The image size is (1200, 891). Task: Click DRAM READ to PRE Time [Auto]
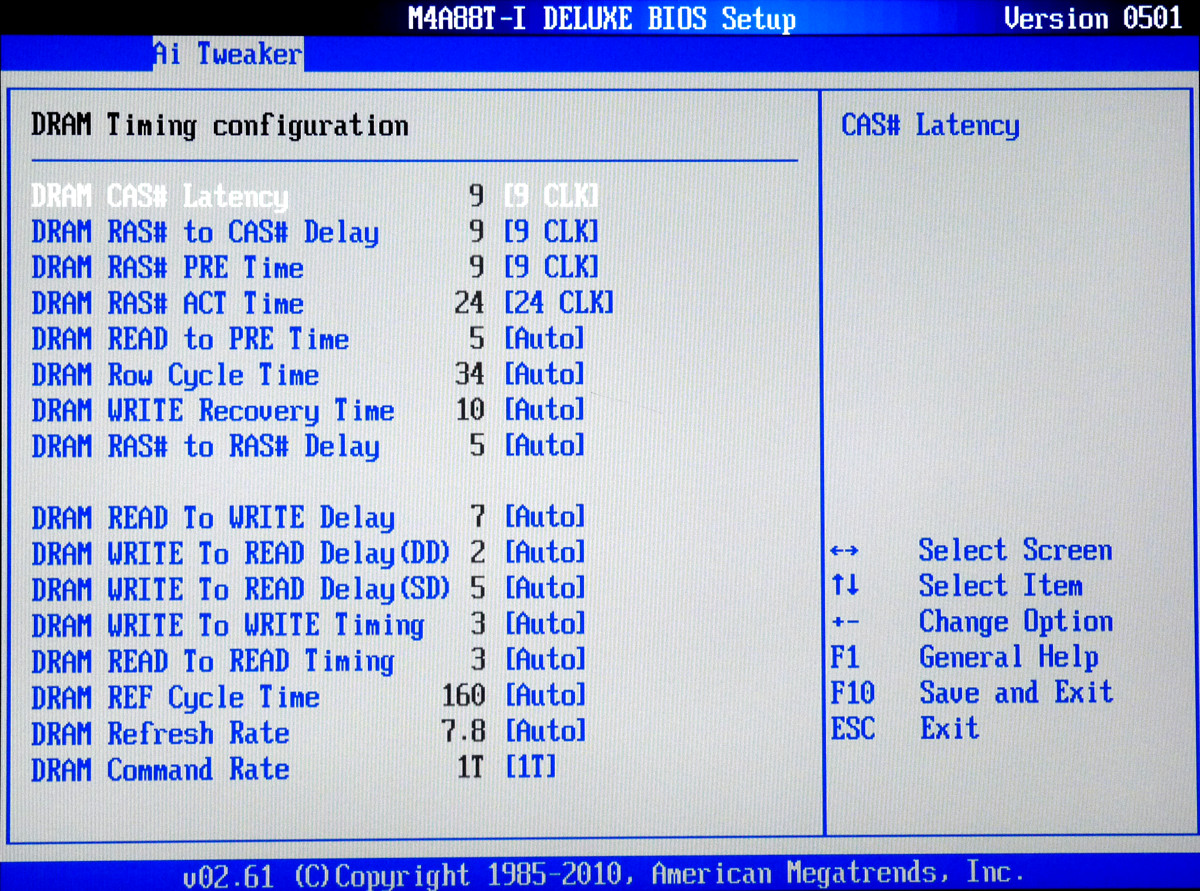point(544,339)
